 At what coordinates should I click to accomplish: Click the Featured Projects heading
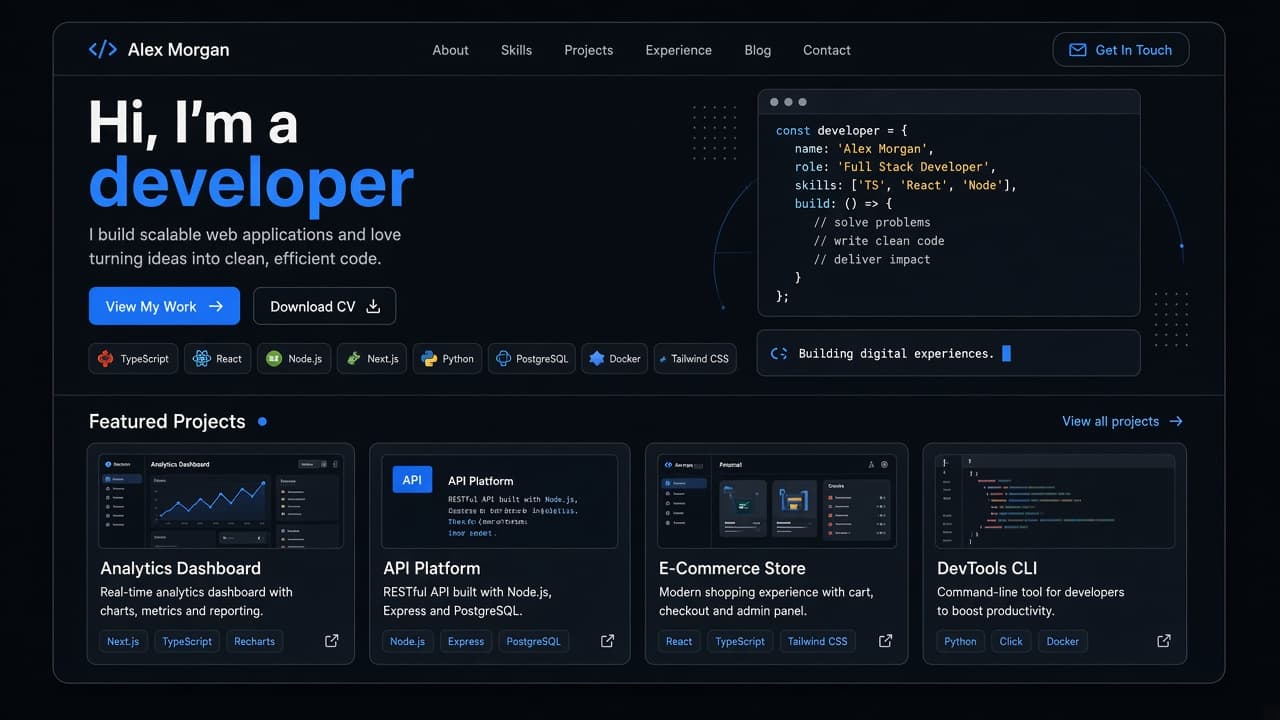point(167,421)
